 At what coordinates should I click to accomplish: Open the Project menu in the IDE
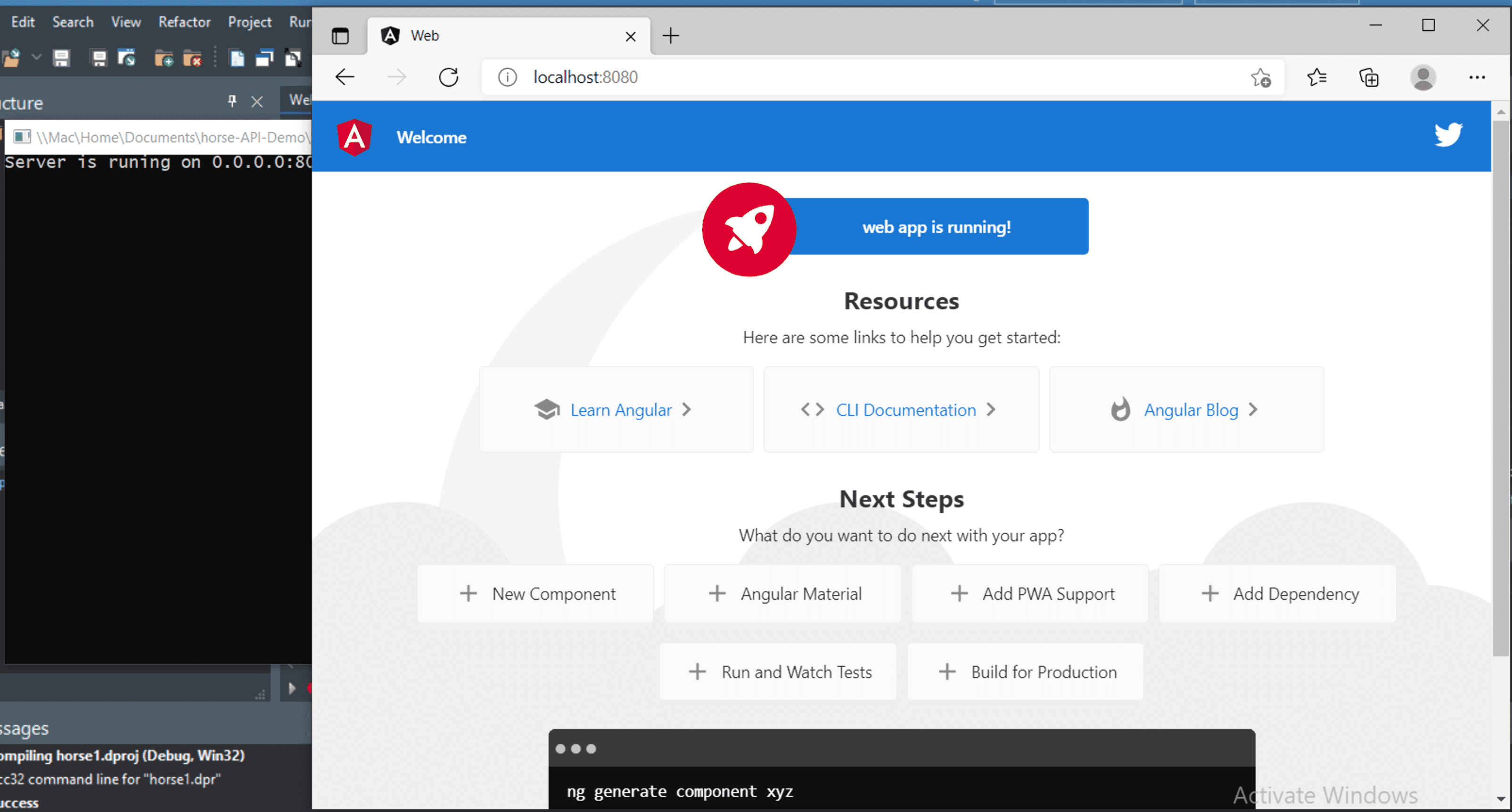tap(249, 22)
